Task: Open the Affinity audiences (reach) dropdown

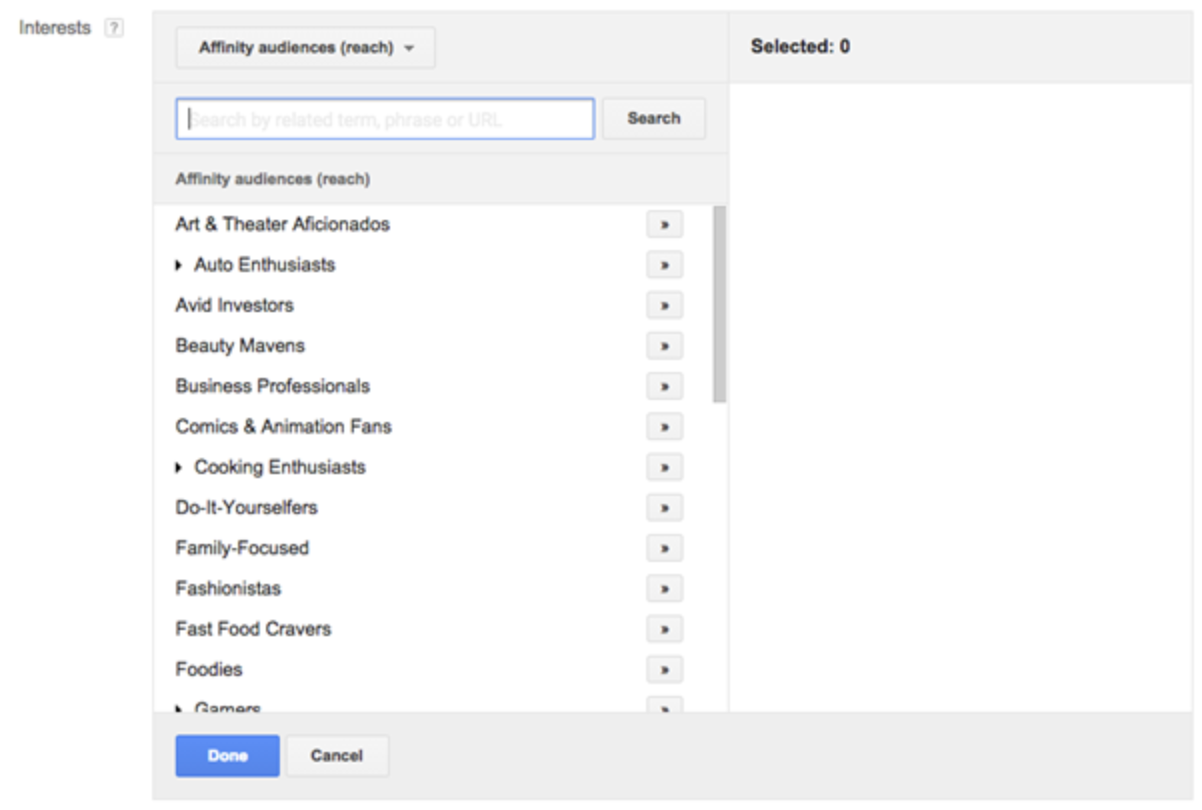Action: click(x=305, y=48)
